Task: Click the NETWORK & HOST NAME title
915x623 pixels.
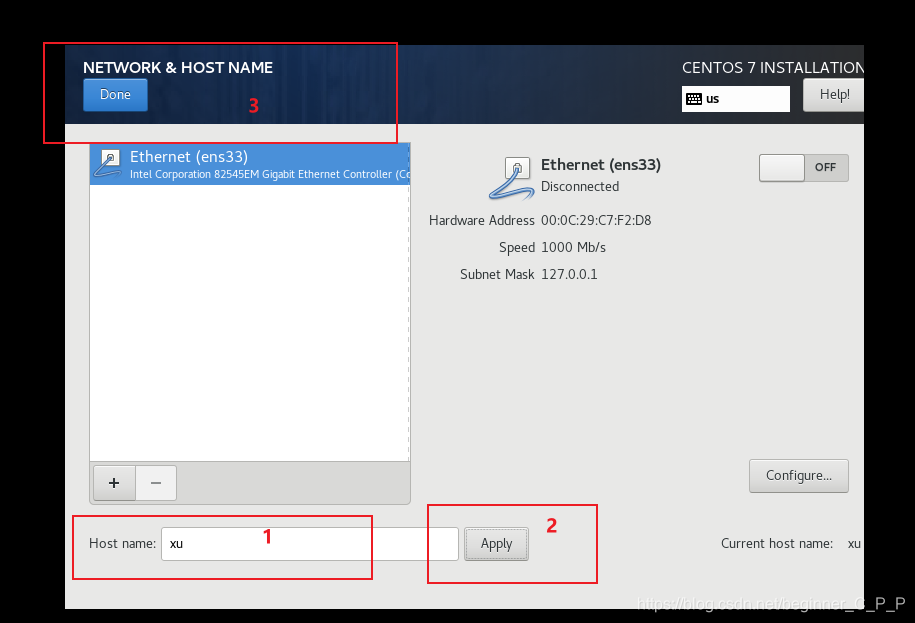Action: point(178,68)
